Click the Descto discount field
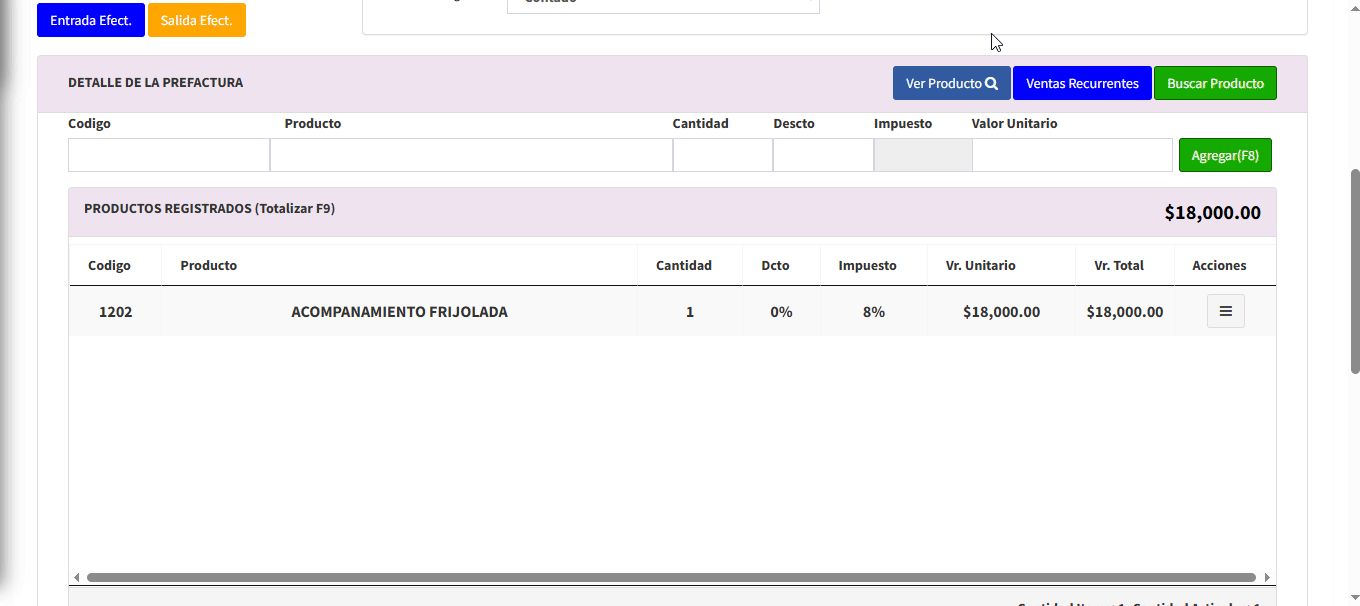1360x606 pixels. [x=823, y=155]
